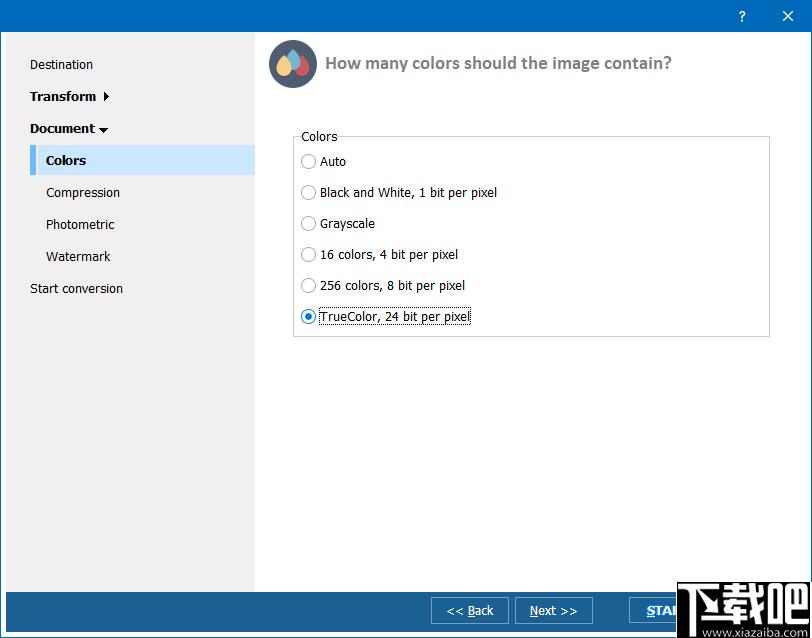812x638 pixels.
Task: Open the Watermark settings page
Action: pyautogui.click(x=78, y=256)
